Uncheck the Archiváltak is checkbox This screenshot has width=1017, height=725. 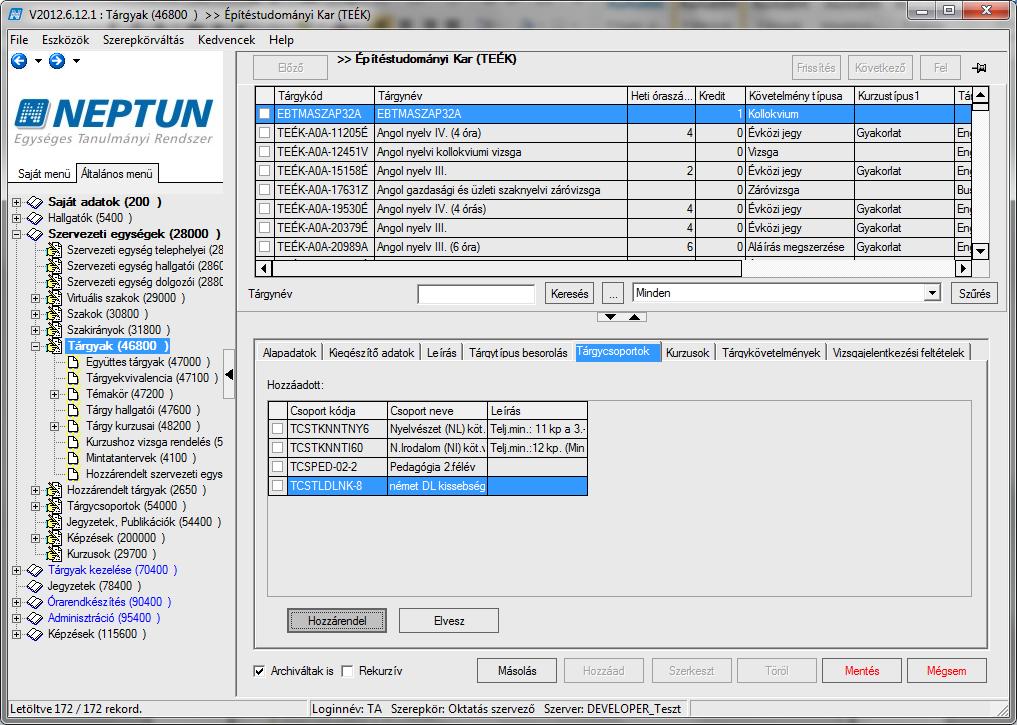(259, 671)
